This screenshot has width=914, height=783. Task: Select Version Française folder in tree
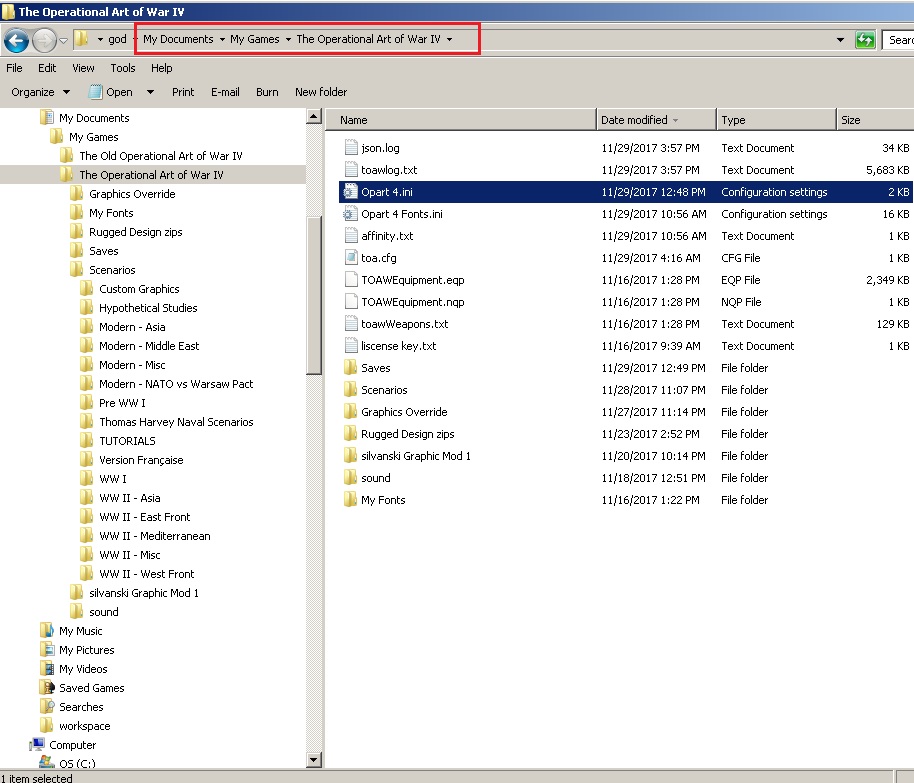(x=141, y=459)
